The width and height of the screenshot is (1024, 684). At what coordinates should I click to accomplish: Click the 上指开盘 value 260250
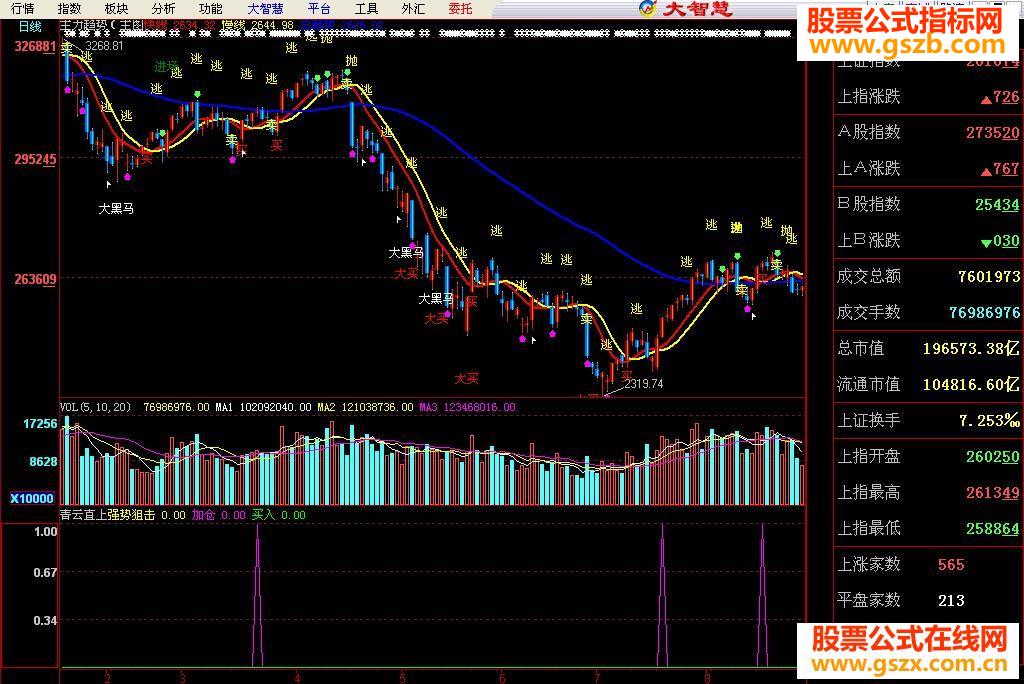click(992, 457)
